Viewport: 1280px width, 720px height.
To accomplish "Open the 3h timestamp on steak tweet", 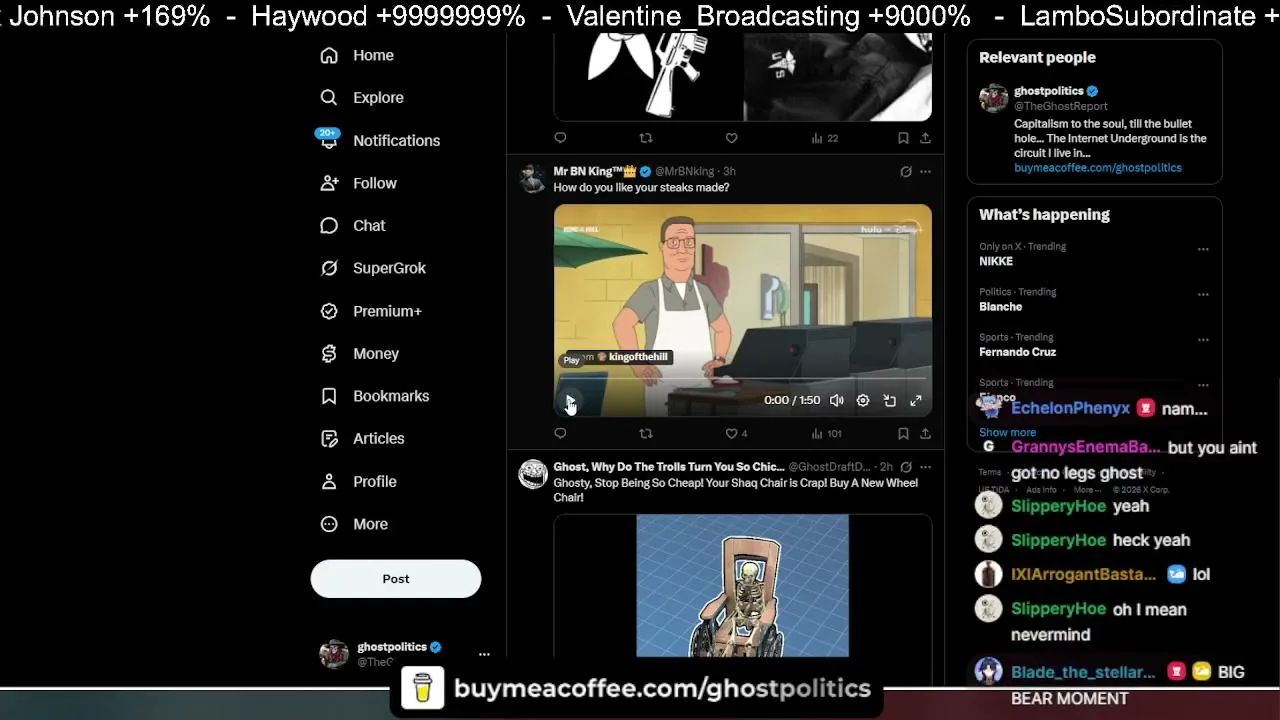I will point(729,172).
